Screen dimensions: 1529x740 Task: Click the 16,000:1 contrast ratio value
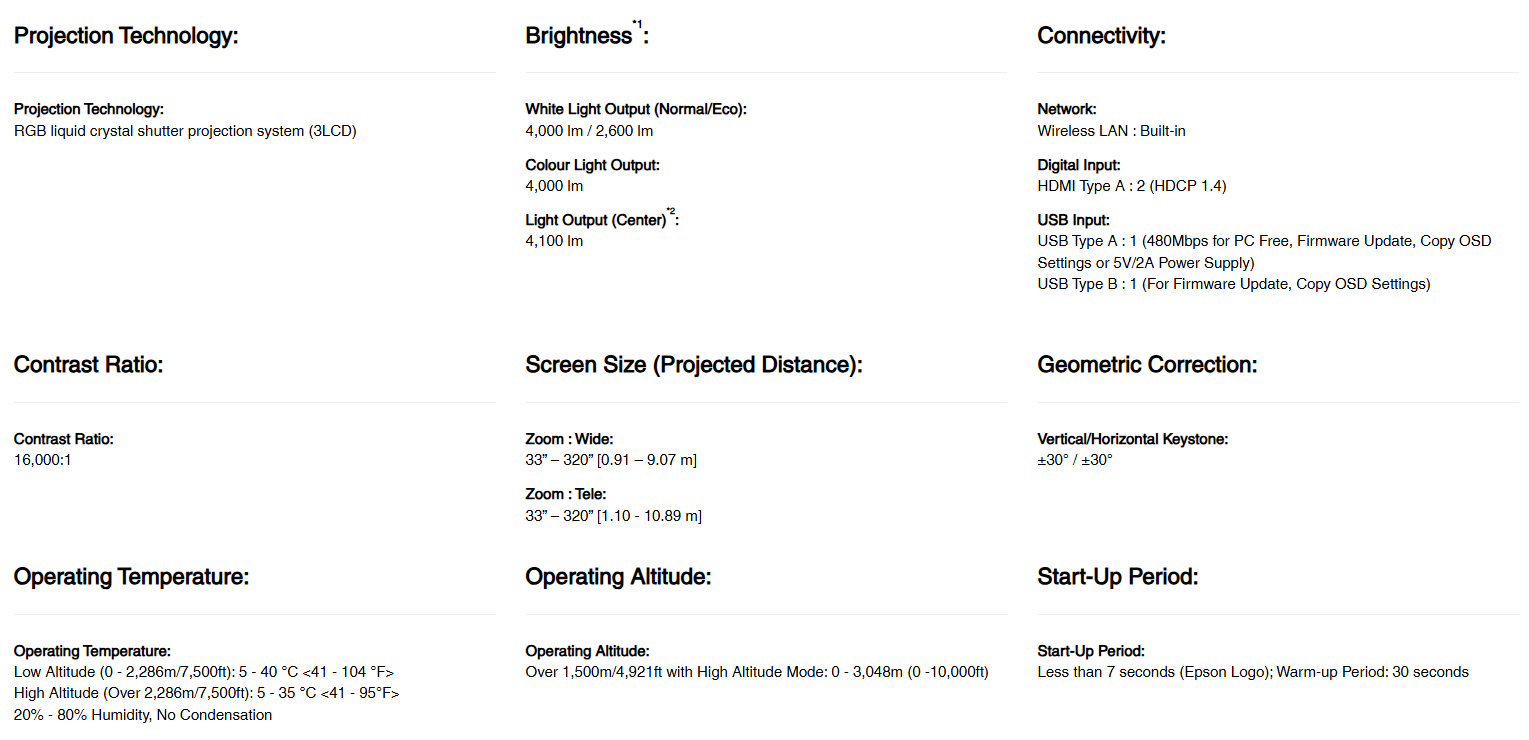pos(43,460)
